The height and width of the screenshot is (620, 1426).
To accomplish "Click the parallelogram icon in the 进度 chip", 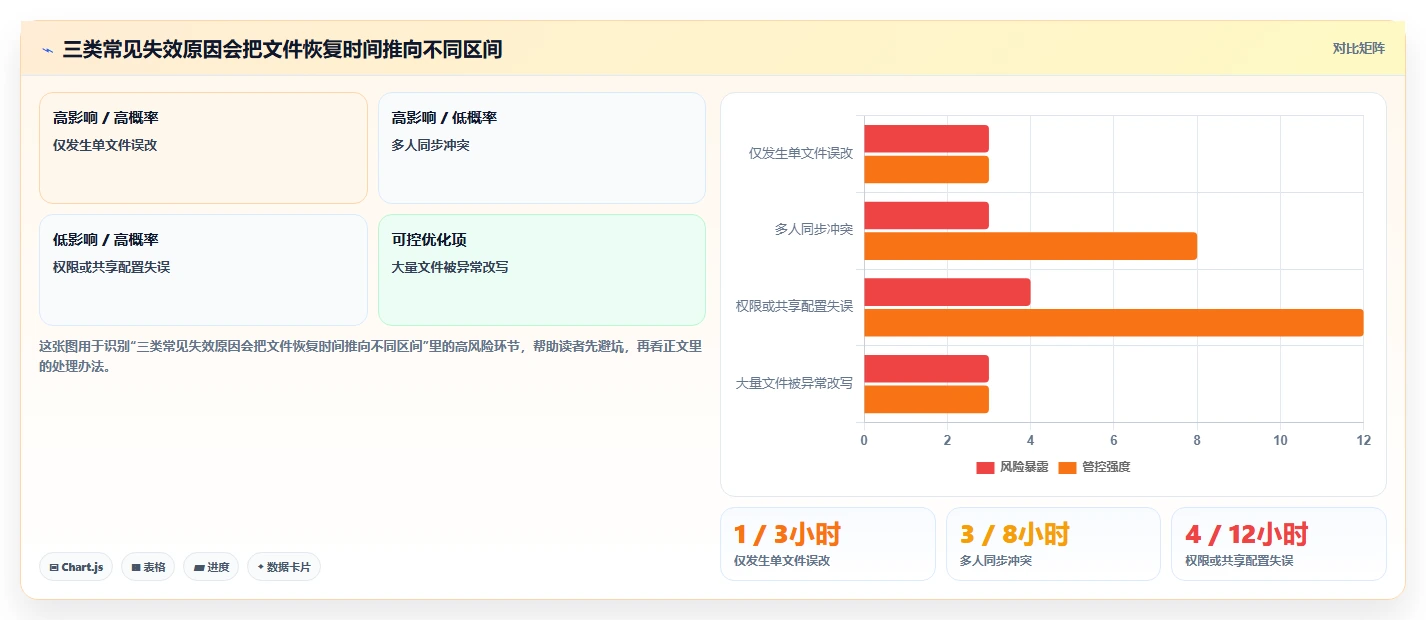I will pyautogui.click(x=199, y=567).
